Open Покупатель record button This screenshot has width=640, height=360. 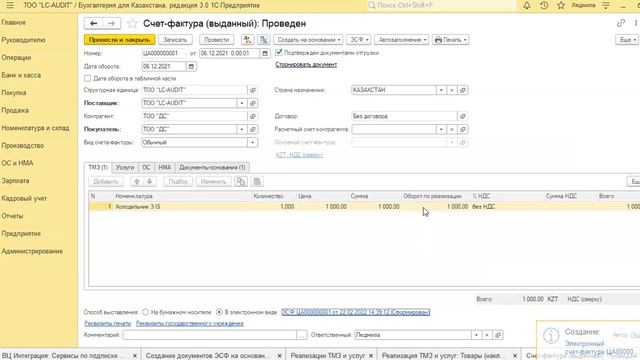pos(253,129)
